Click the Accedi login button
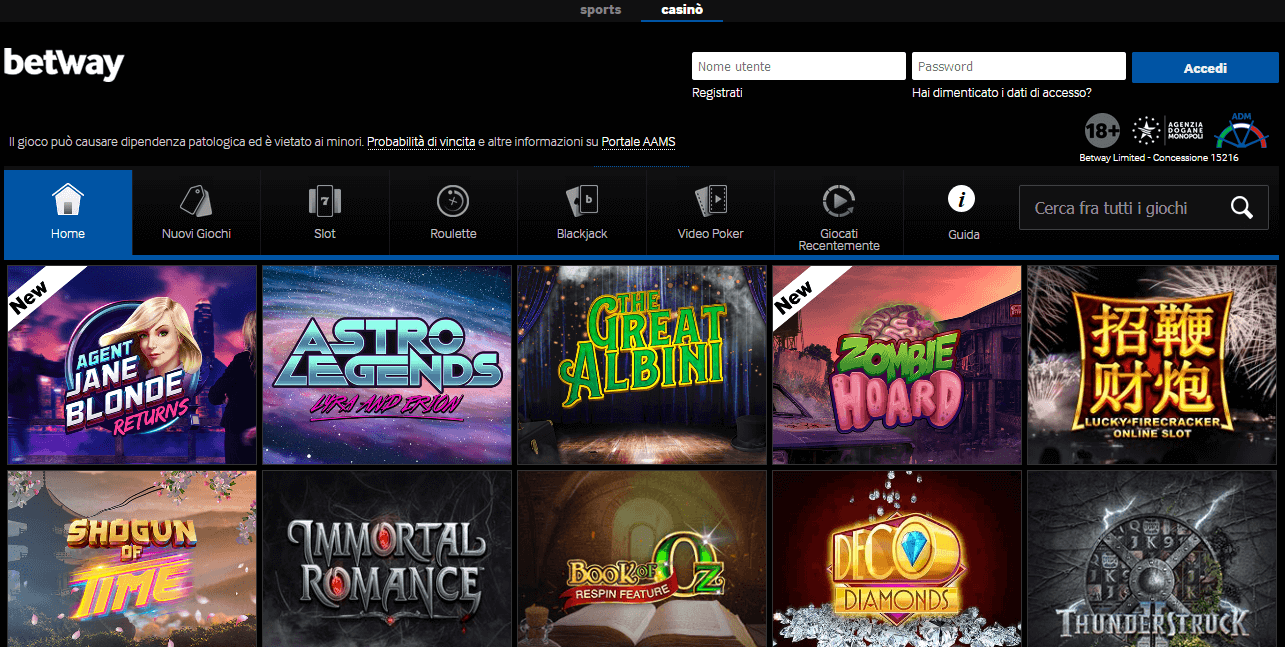 pos(1205,68)
